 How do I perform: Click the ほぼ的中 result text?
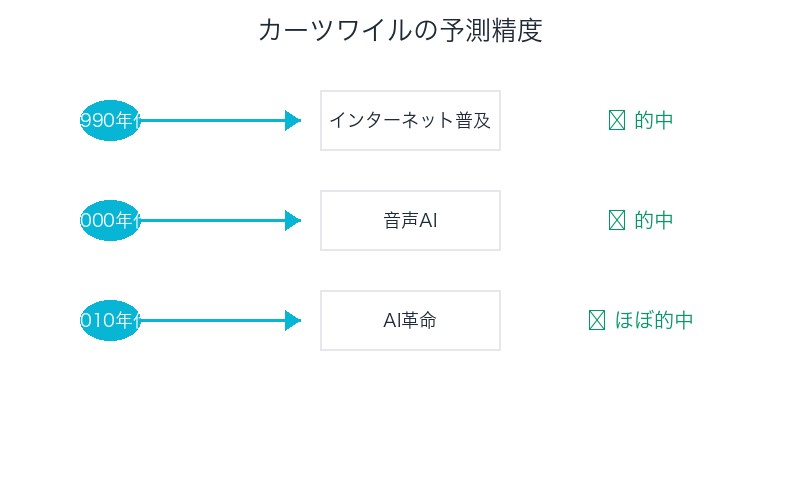click(x=654, y=321)
